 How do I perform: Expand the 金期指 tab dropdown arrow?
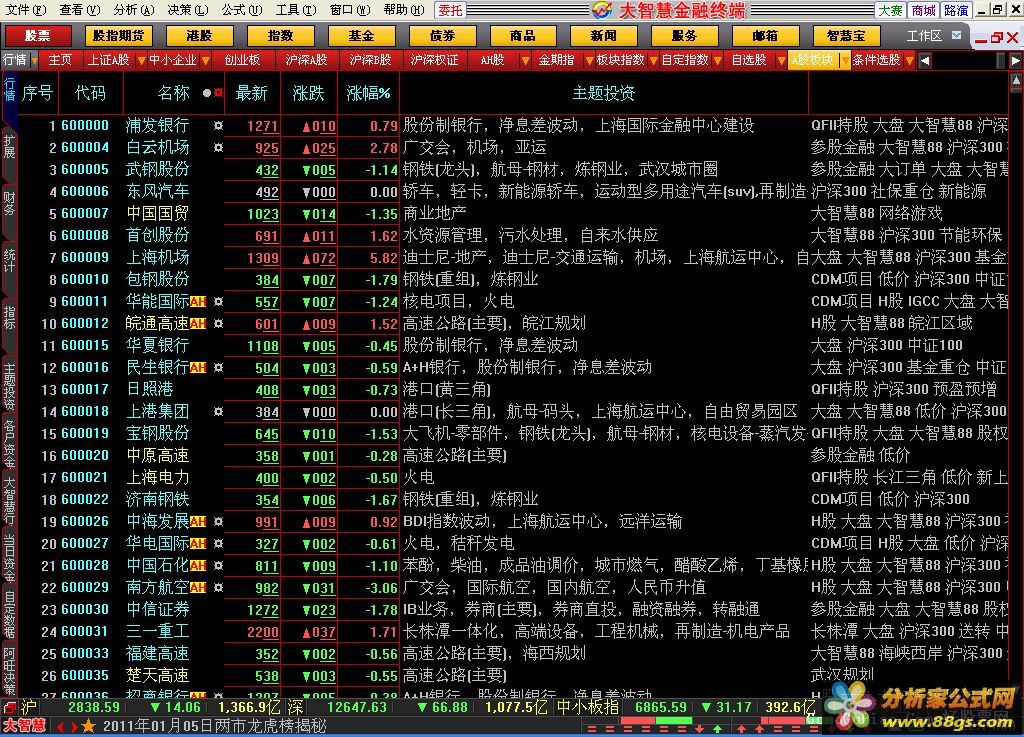[589, 60]
